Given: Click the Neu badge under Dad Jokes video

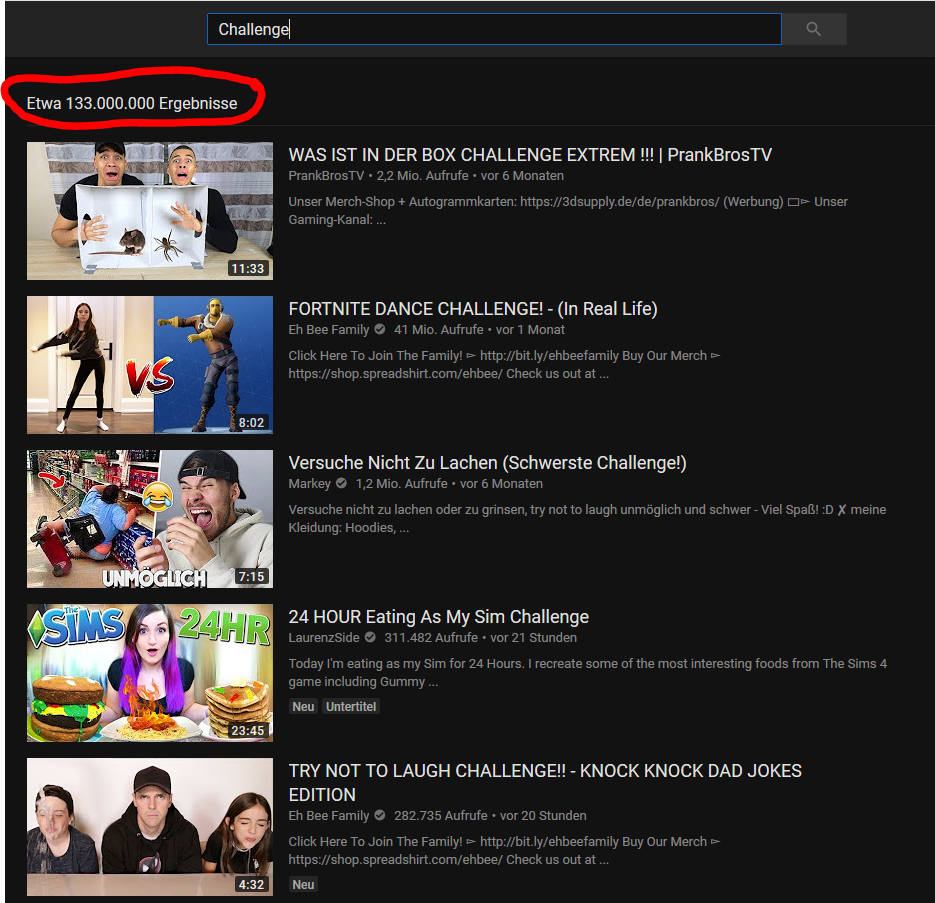Looking at the screenshot, I should 303,884.
